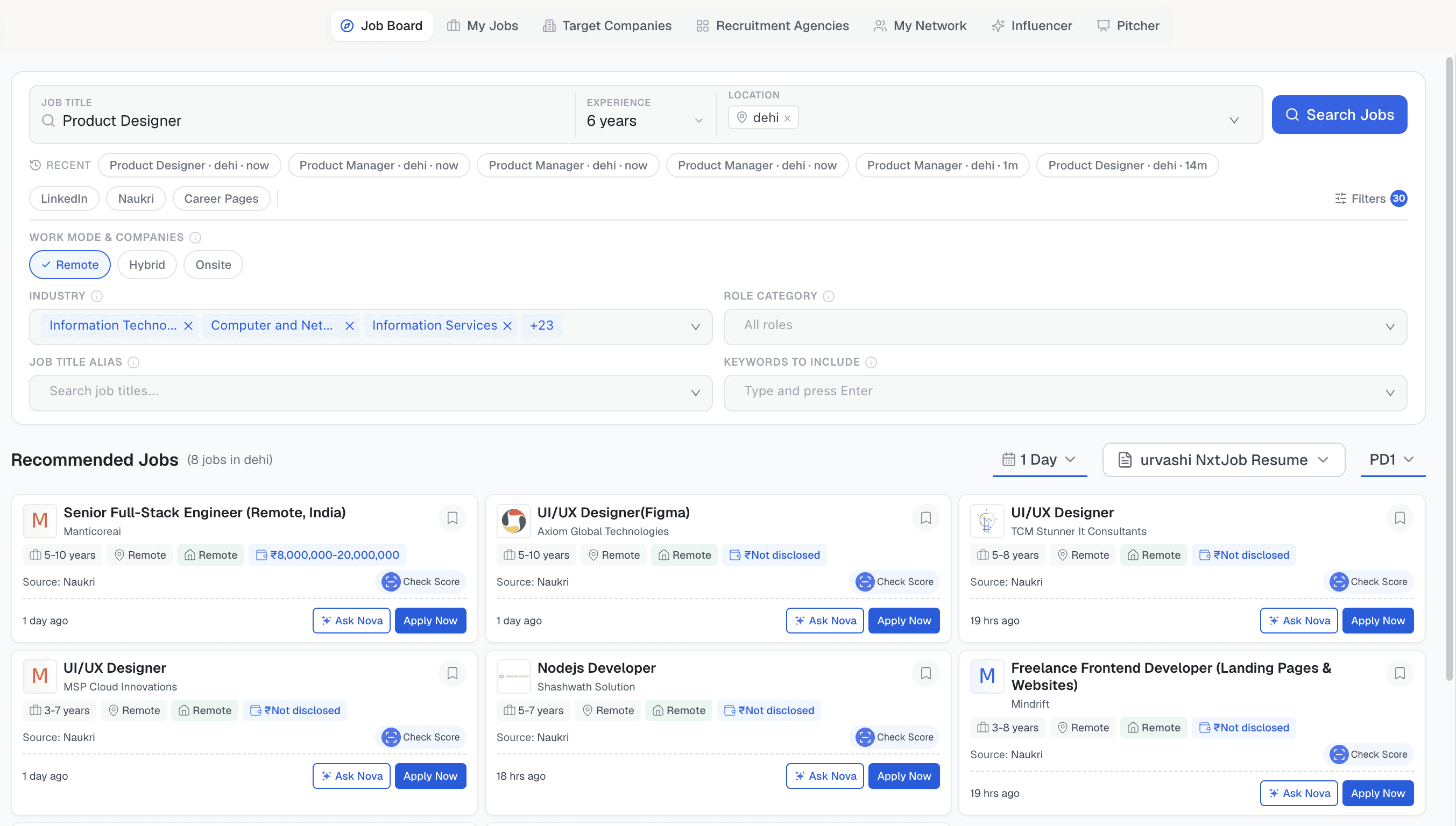This screenshot has width=1456, height=826.
Task: Bookmark the MSP Cloud Innovations job
Action: click(x=452, y=673)
